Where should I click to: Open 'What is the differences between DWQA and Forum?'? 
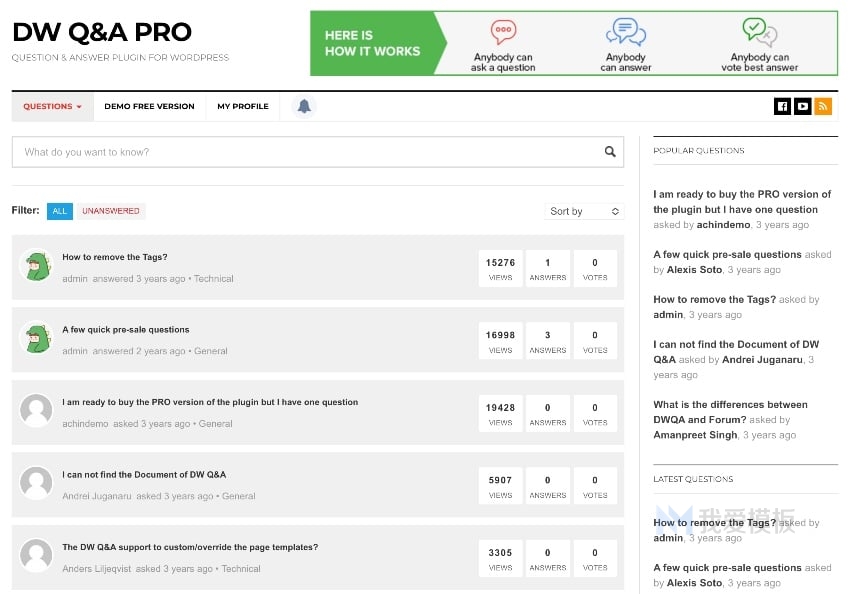coord(730,412)
